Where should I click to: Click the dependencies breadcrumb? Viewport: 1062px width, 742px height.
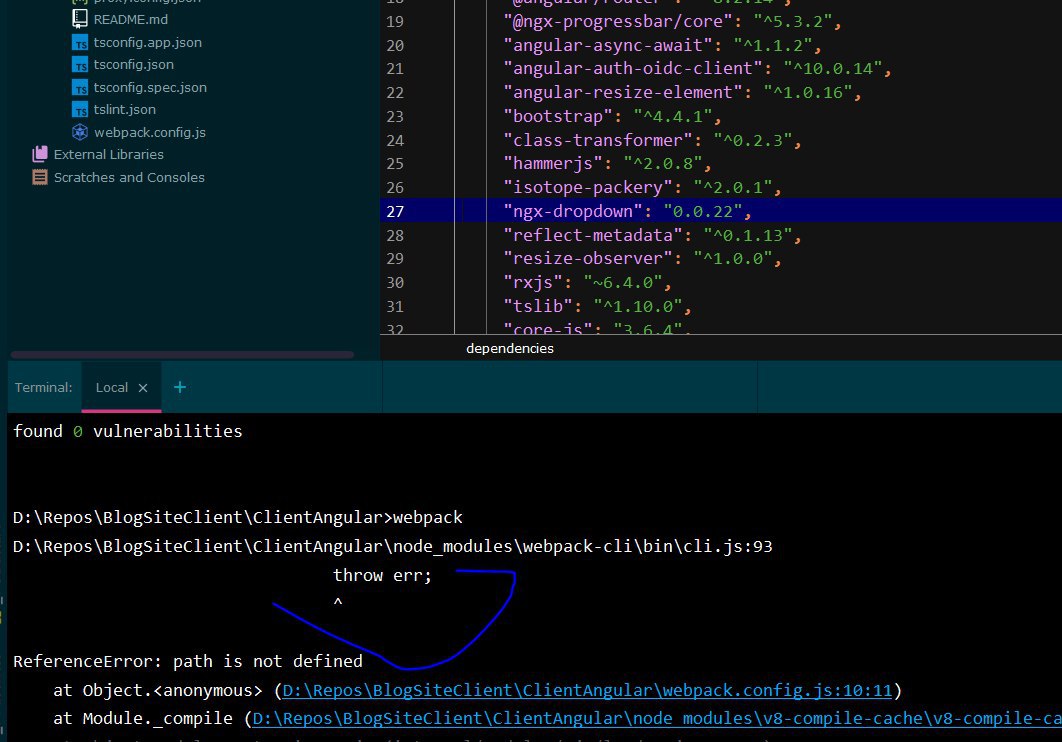(510, 348)
